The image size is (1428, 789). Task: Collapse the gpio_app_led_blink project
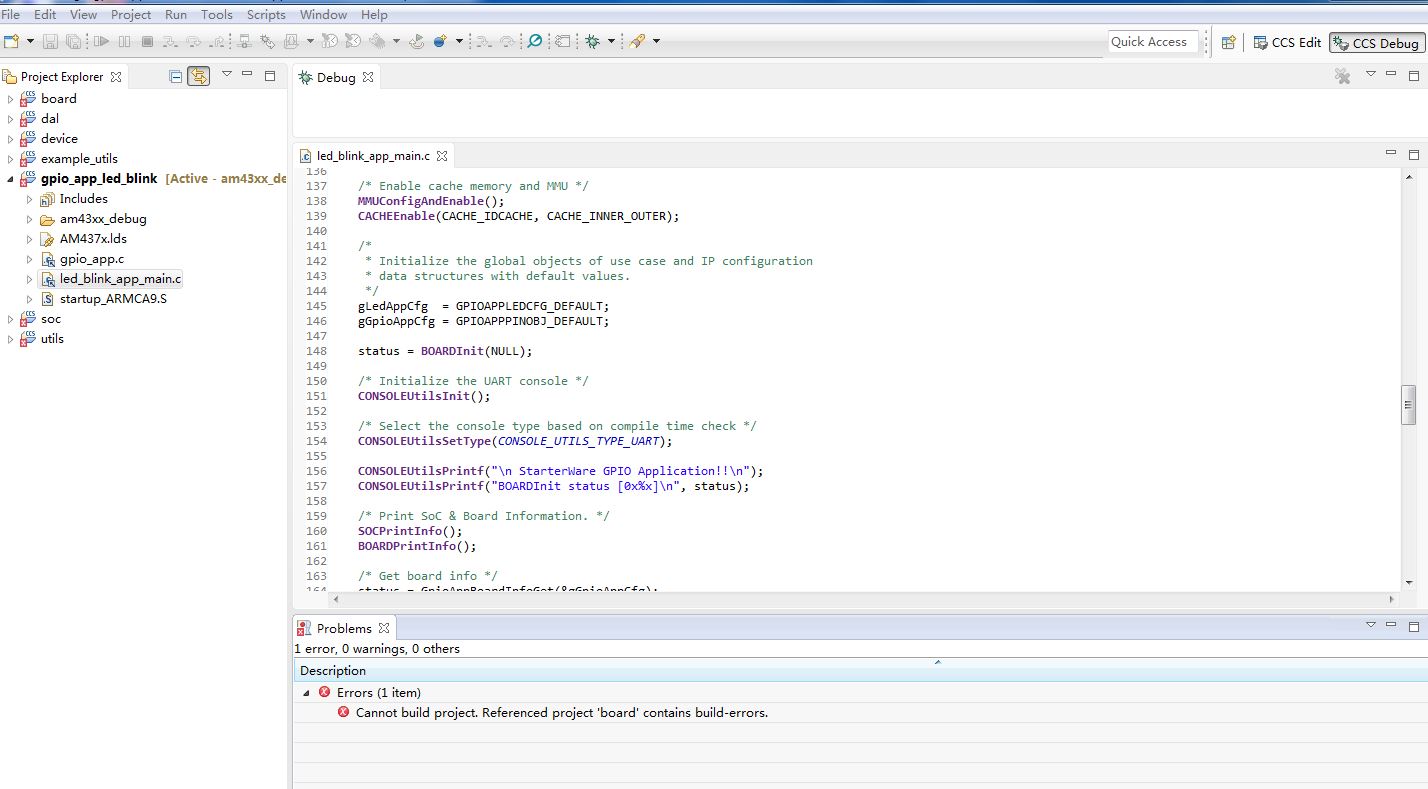point(11,179)
